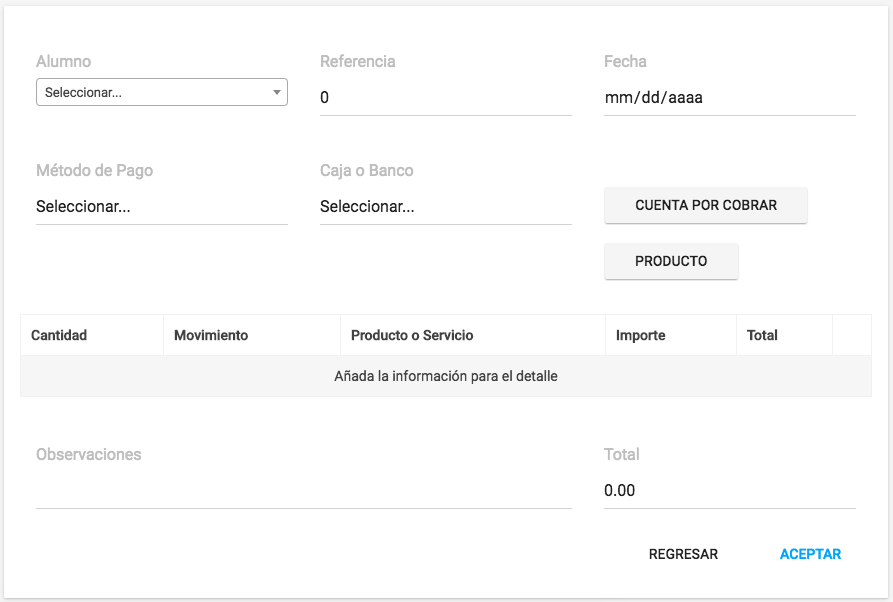
Task: Open the Alumno Seleccionar combo box
Action: (162, 92)
